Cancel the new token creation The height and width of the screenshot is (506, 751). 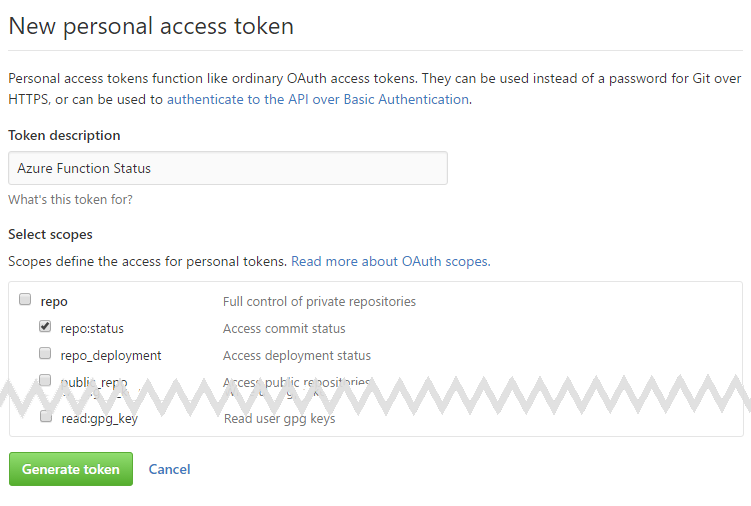point(169,469)
